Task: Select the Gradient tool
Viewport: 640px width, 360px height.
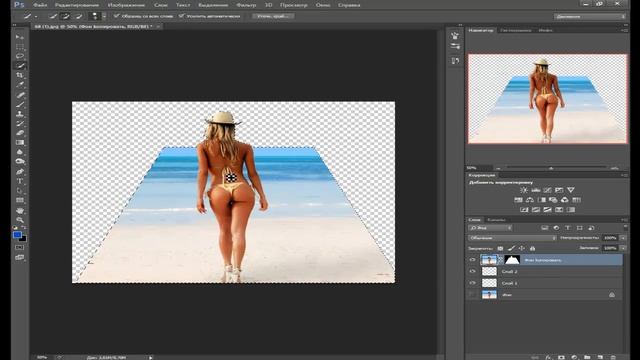Action: tap(20, 142)
